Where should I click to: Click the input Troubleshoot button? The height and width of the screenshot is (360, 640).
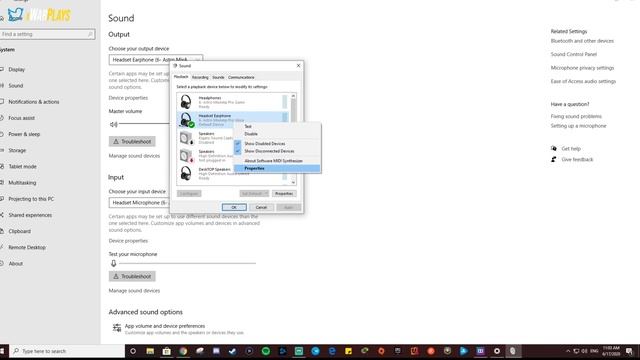pyautogui.click(x=132, y=276)
